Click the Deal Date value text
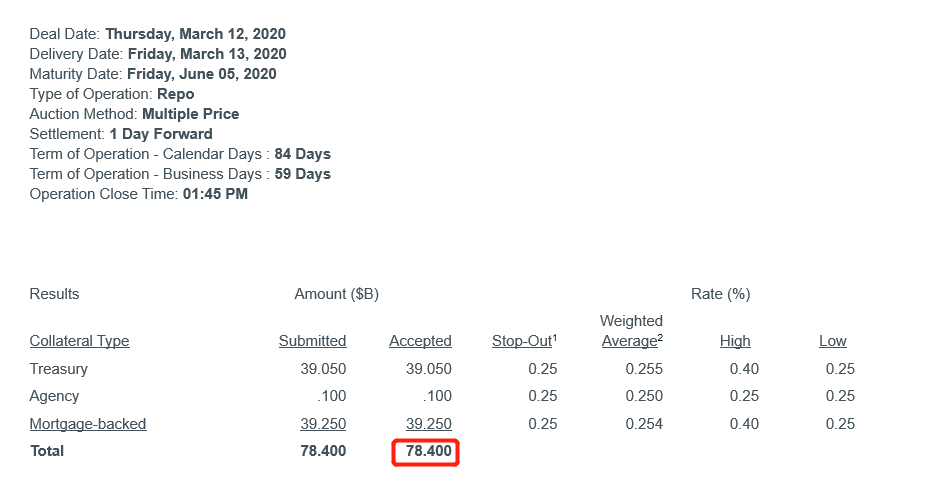 195,34
